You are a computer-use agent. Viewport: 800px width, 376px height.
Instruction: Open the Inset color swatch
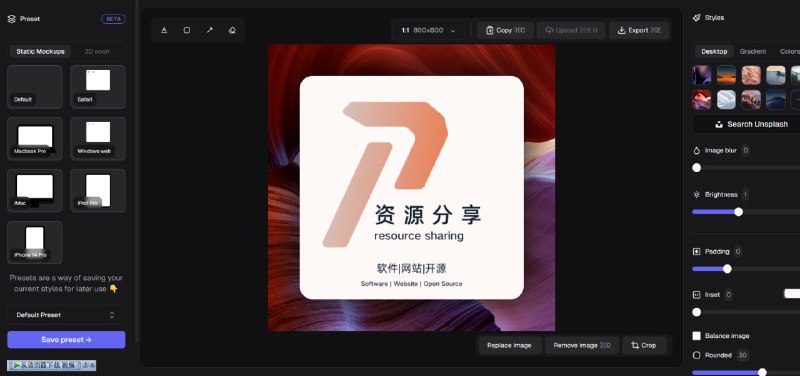point(792,293)
